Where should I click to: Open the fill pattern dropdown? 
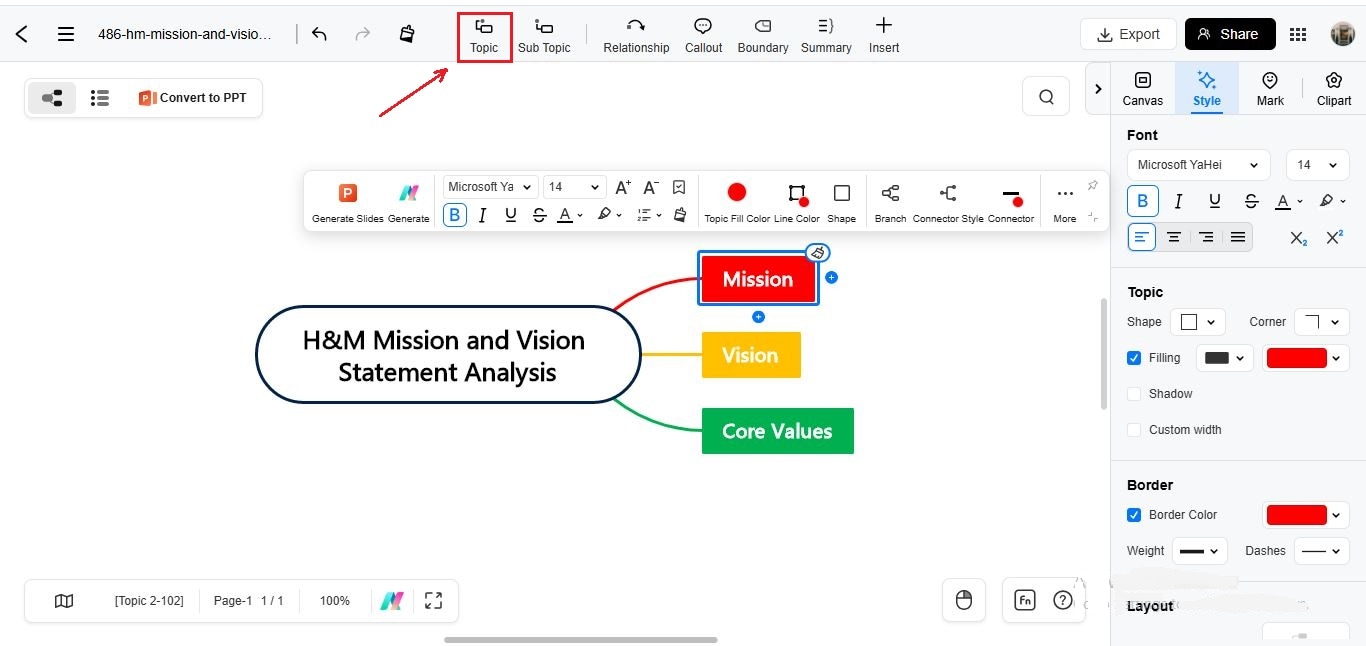tap(1225, 358)
